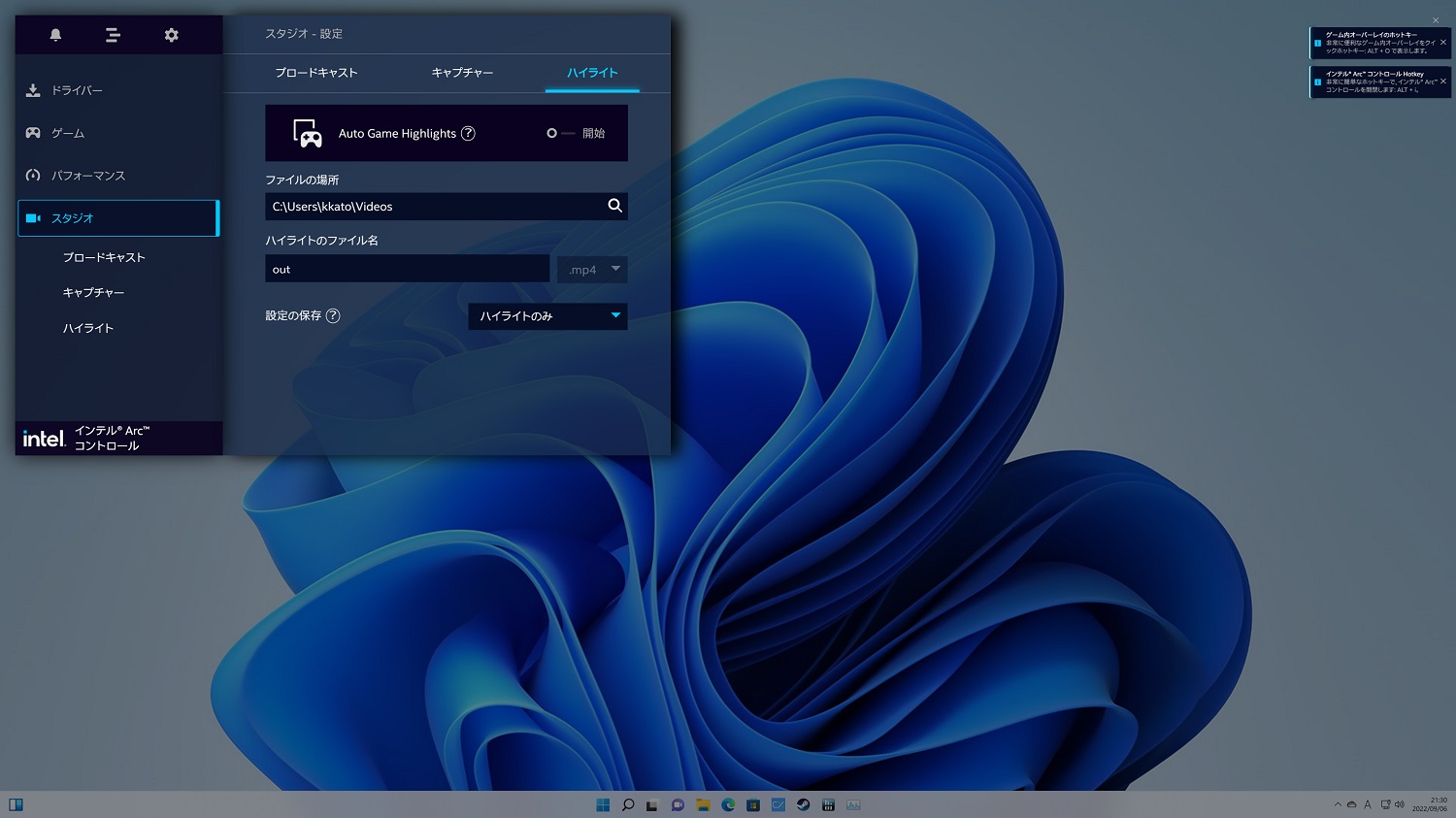
Task: Click the highlight file name field
Action: point(407,270)
